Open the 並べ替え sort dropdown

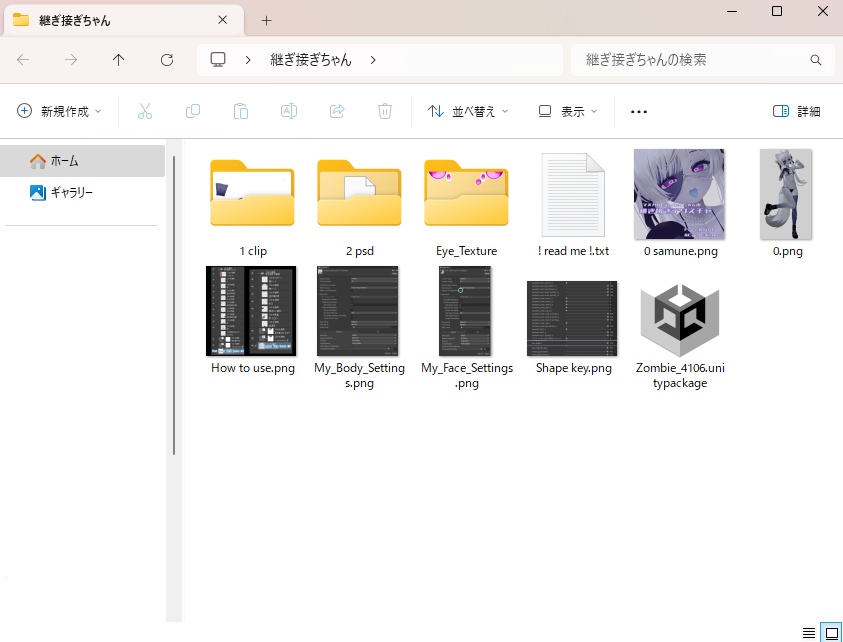[468, 111]
